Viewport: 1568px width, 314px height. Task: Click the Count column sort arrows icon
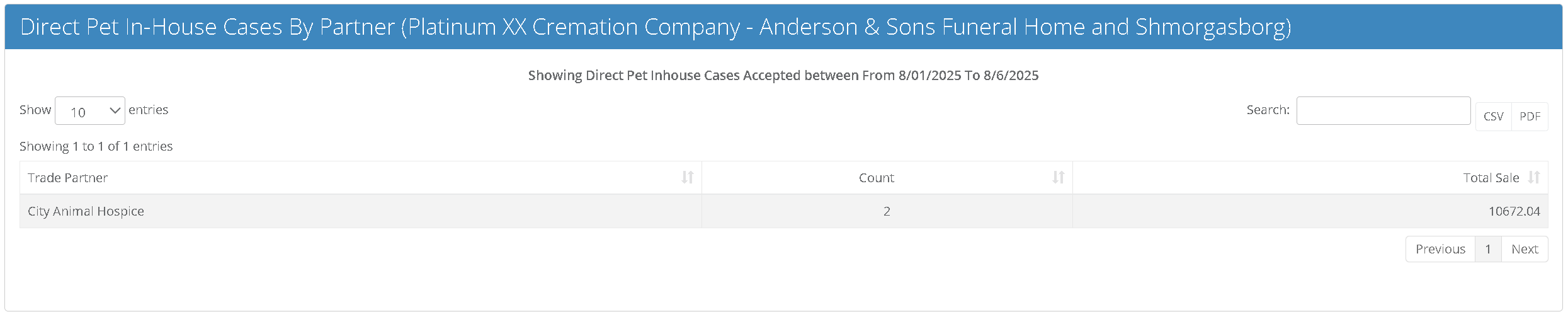(1058, 178)
